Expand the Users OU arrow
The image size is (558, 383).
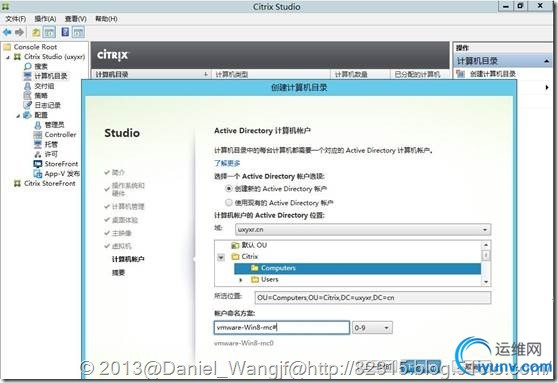pos(241,280)
